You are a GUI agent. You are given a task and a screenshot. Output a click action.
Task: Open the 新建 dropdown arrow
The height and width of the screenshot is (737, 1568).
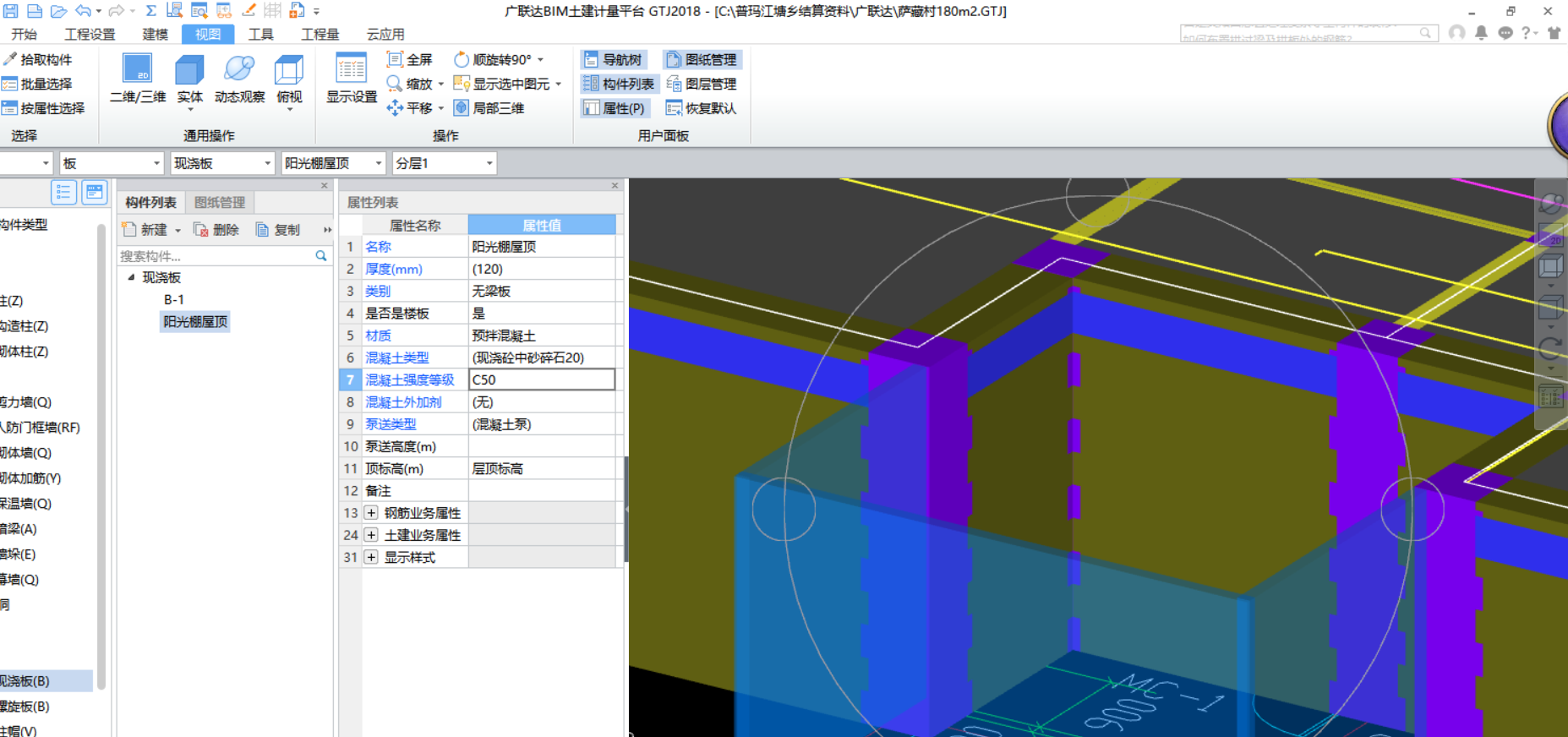tap(178, 230)
